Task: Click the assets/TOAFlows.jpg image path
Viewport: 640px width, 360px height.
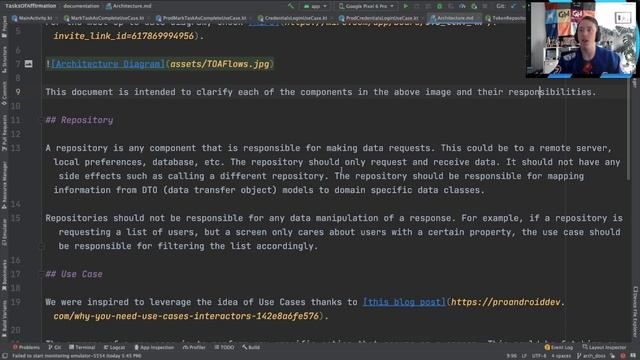Action: pos(220,64)
